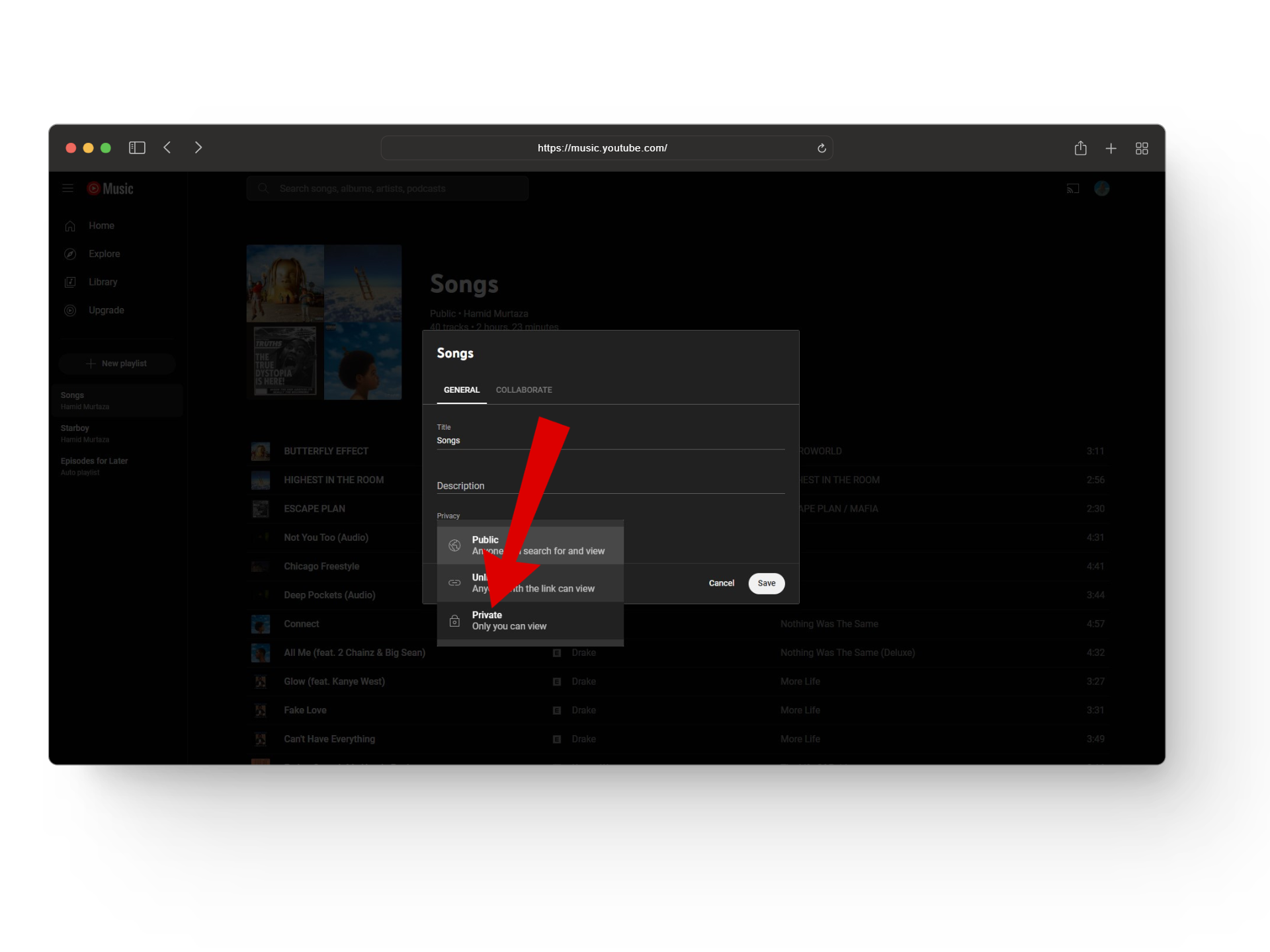
Task: Go back with browser back arrow
Action: tap(167, 147)
